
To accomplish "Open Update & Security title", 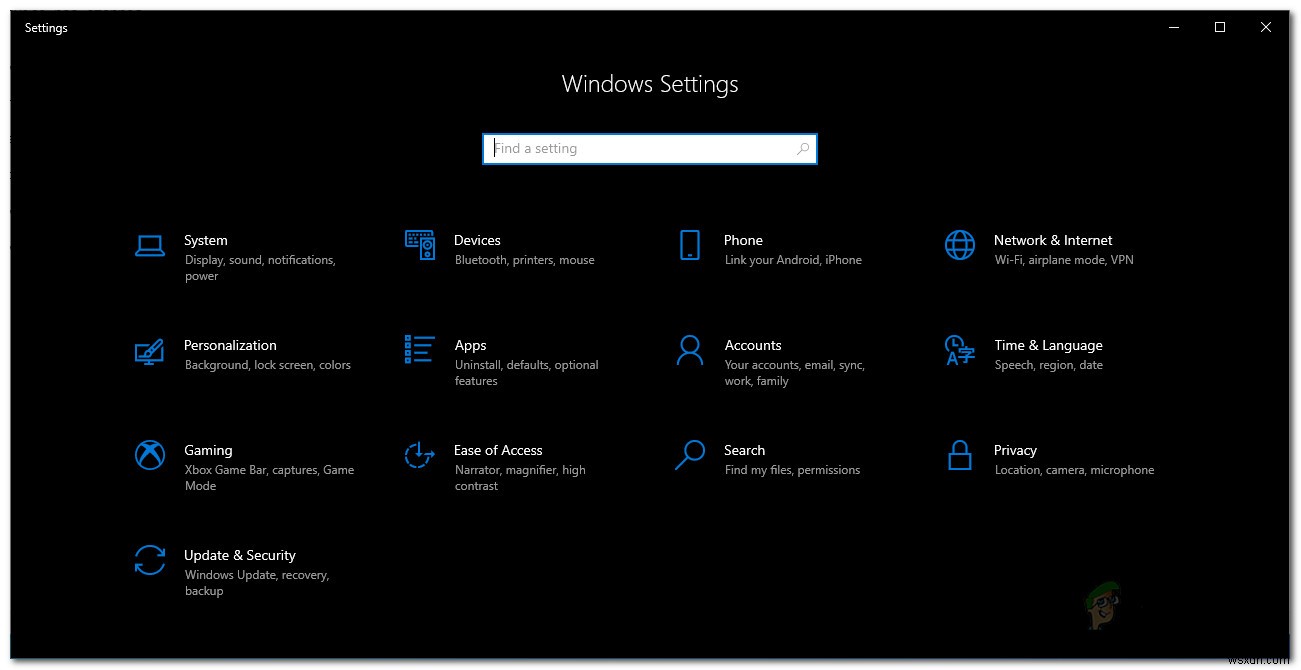I will click(x=240, y=555).
